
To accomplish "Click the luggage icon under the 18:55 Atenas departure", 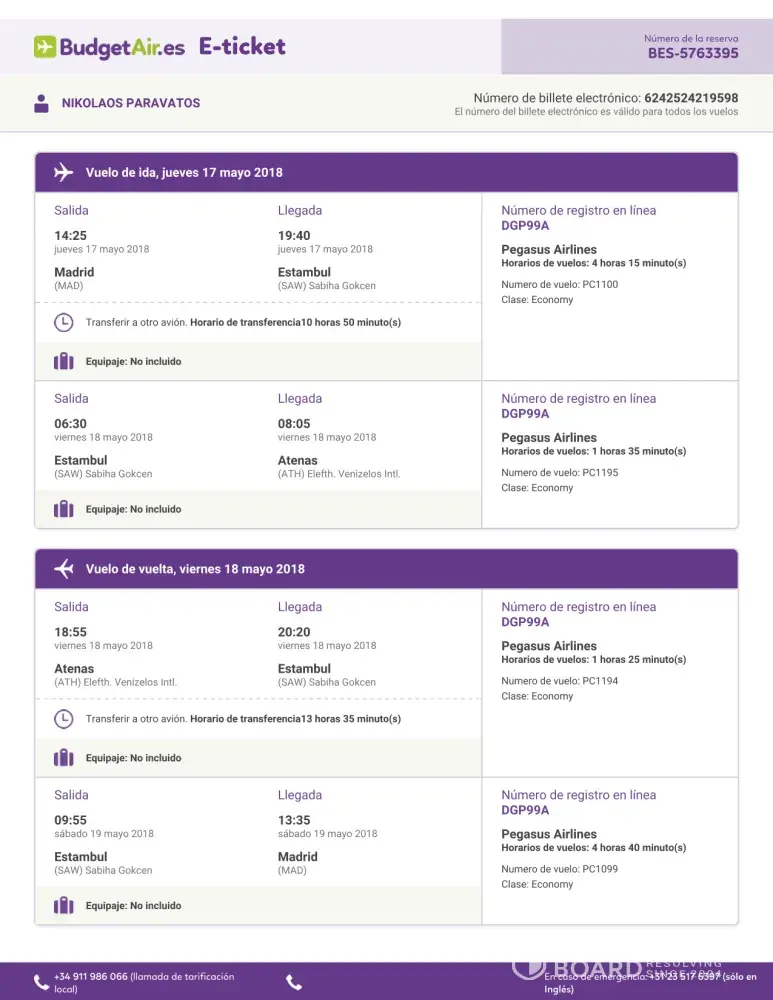I will tap(64, 758).
